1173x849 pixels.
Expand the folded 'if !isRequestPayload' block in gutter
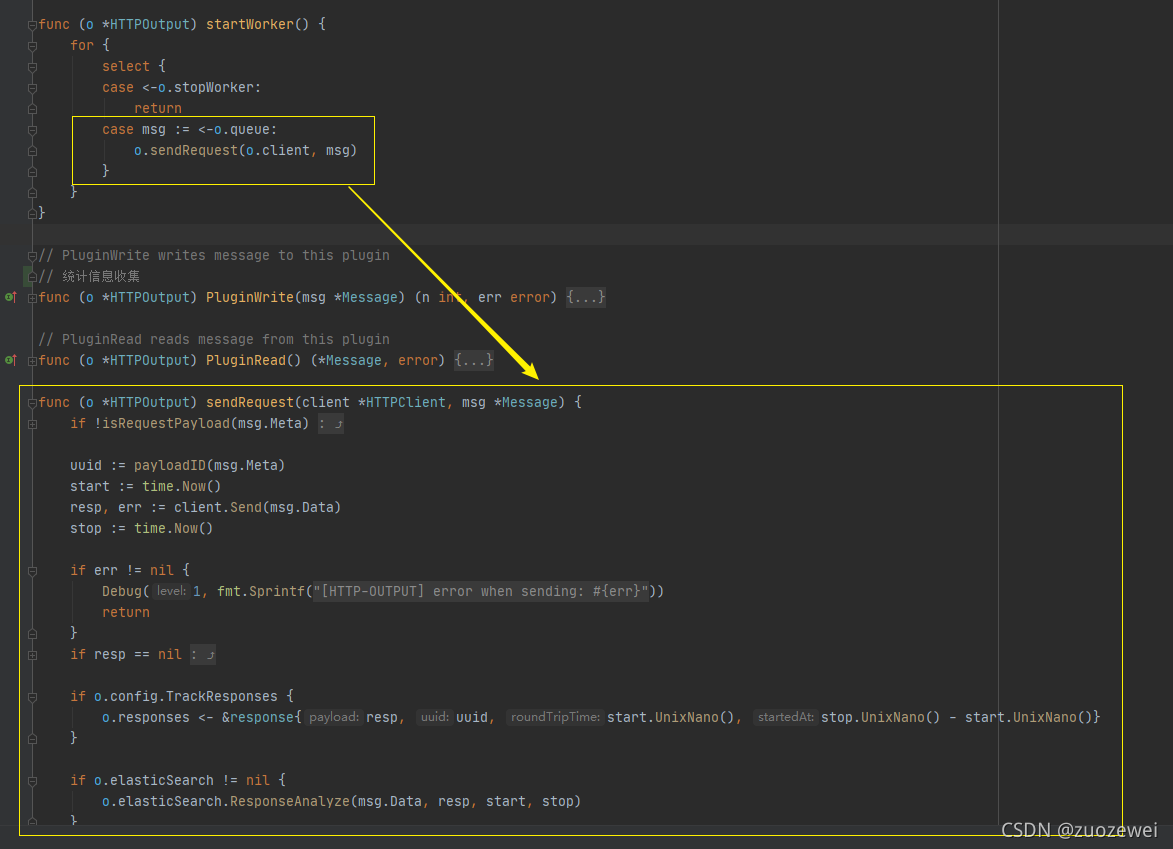point(32,423)
